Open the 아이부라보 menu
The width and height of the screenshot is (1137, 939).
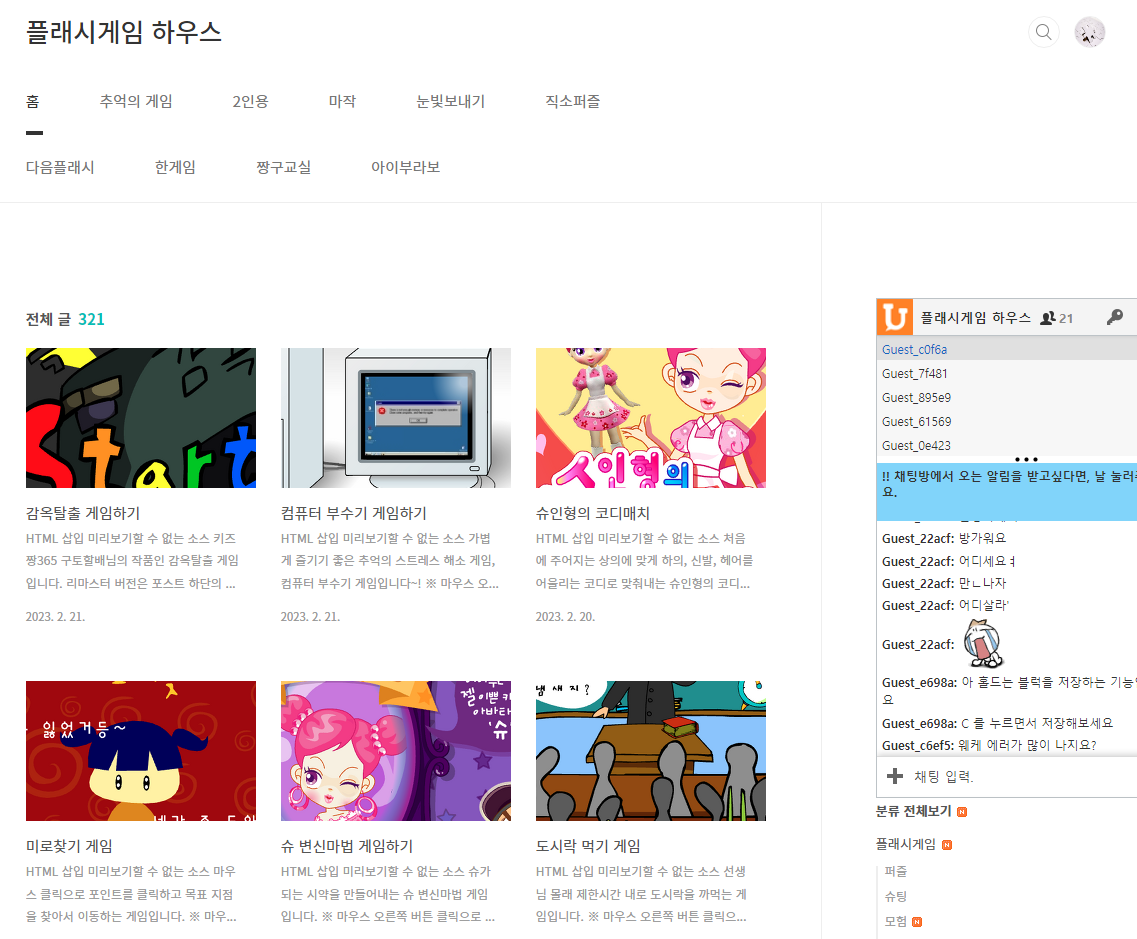[x=405, y=167]
